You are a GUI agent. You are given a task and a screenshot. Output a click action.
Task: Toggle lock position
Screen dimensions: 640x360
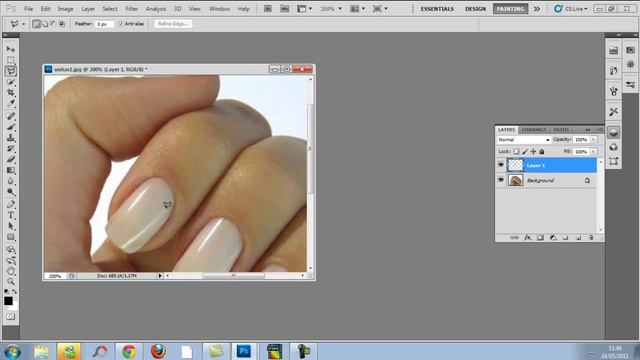tap(533, 151)
